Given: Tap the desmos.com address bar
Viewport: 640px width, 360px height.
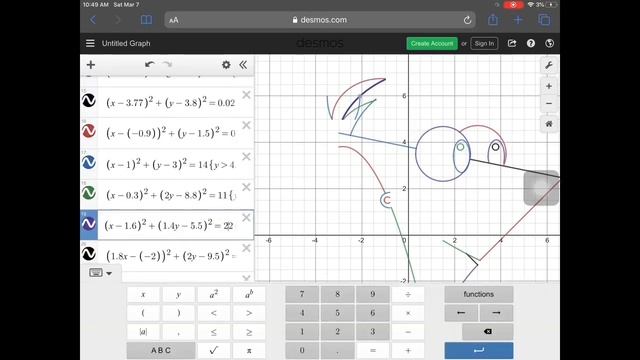Looking at the screenshot, I should [x=320, y=20].
